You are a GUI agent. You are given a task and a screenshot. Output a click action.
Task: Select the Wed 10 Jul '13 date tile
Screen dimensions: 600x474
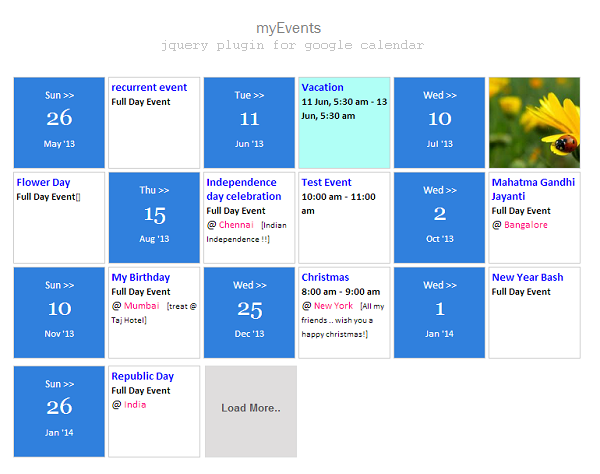coord(439,123)
